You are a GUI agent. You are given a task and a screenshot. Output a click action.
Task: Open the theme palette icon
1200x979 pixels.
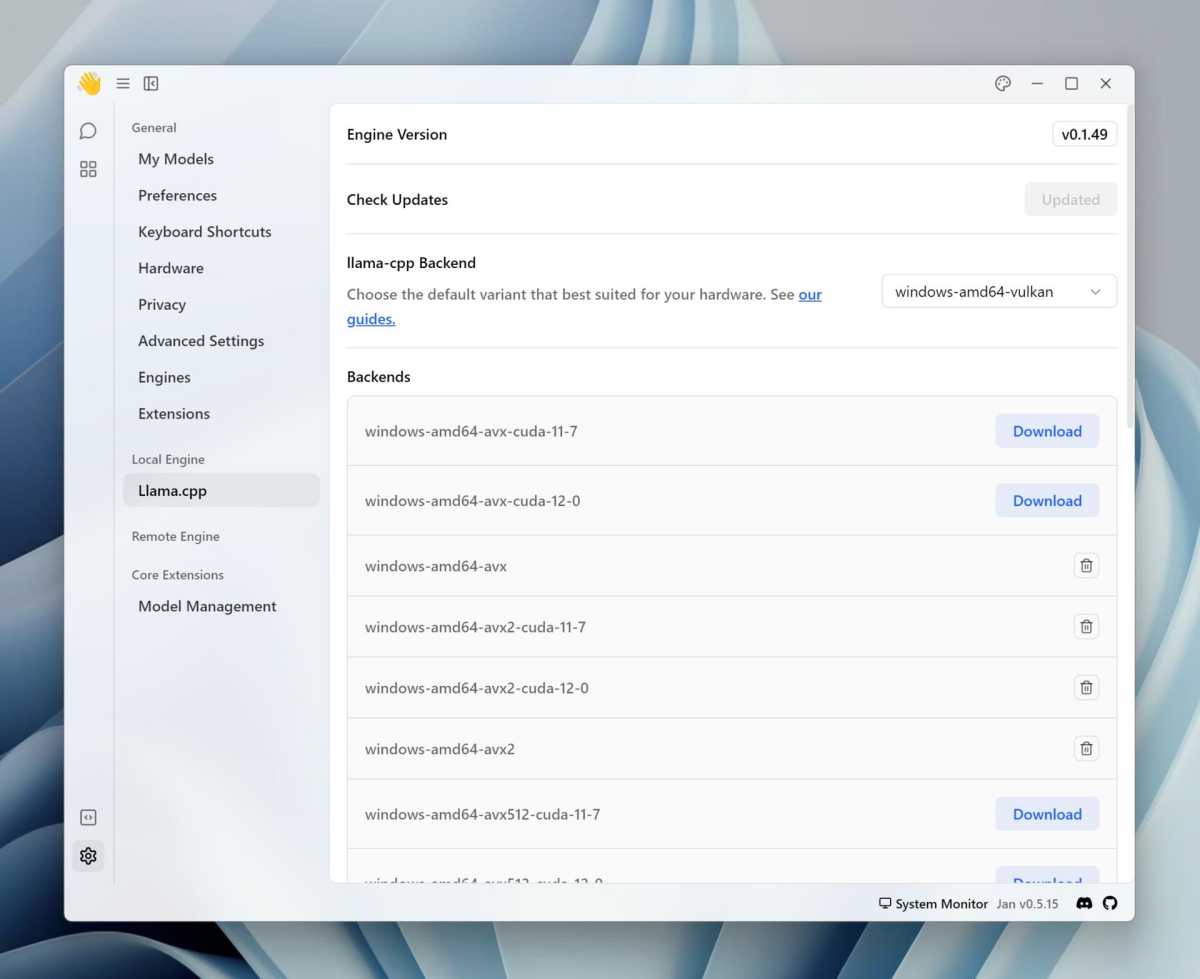click(1003, 84)
